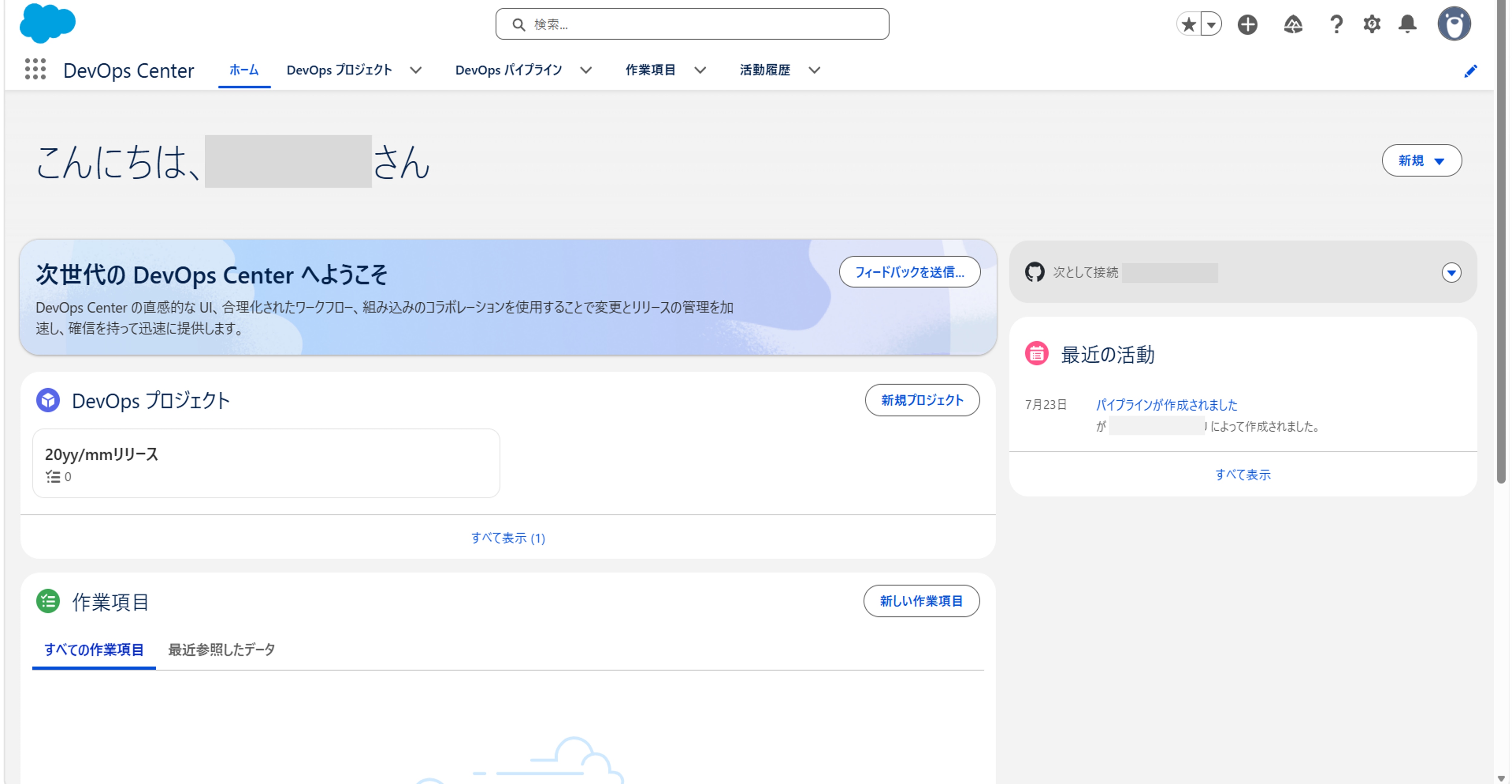Click the 新規プロジェクト button
Screen dimensions: 1512x784
pyautogui.click(x=922, y=400)
